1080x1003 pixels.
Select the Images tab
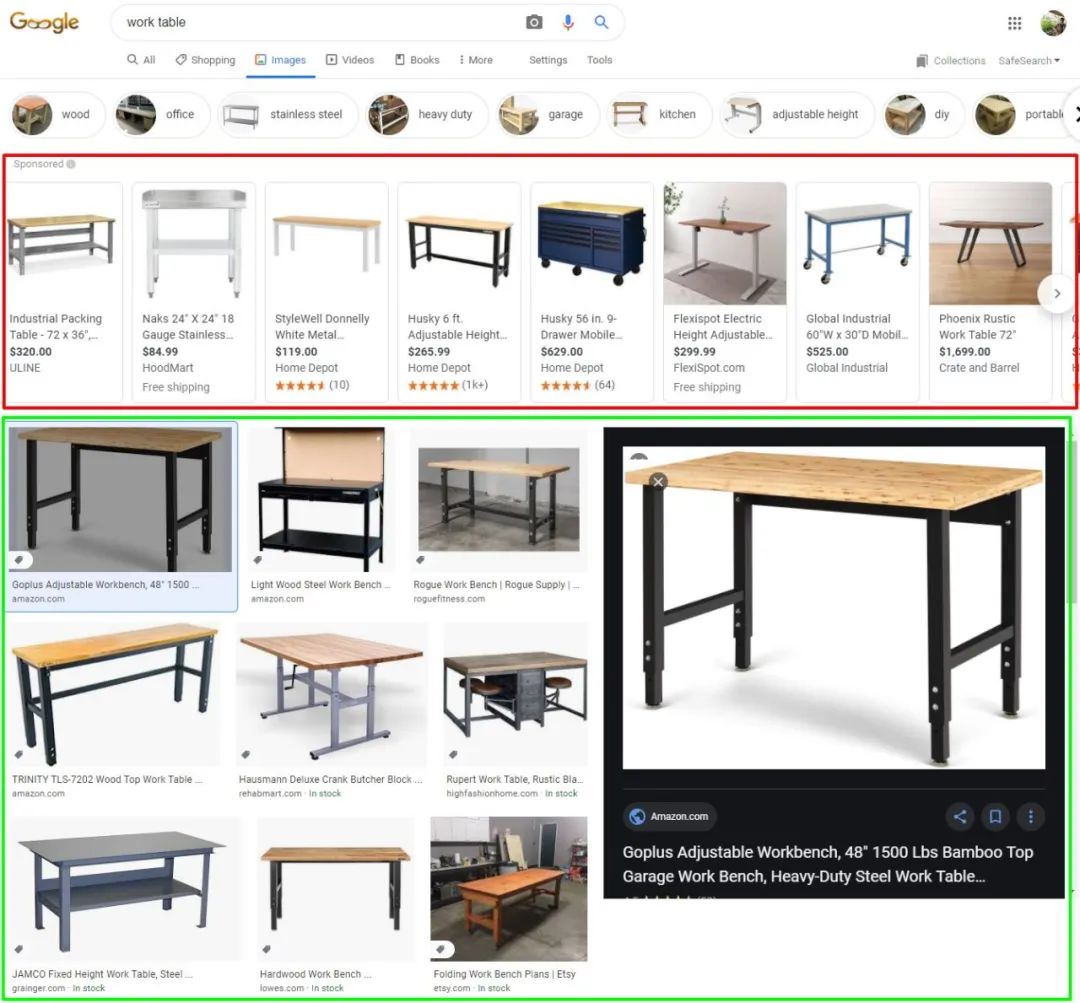[x=280, y=60]
